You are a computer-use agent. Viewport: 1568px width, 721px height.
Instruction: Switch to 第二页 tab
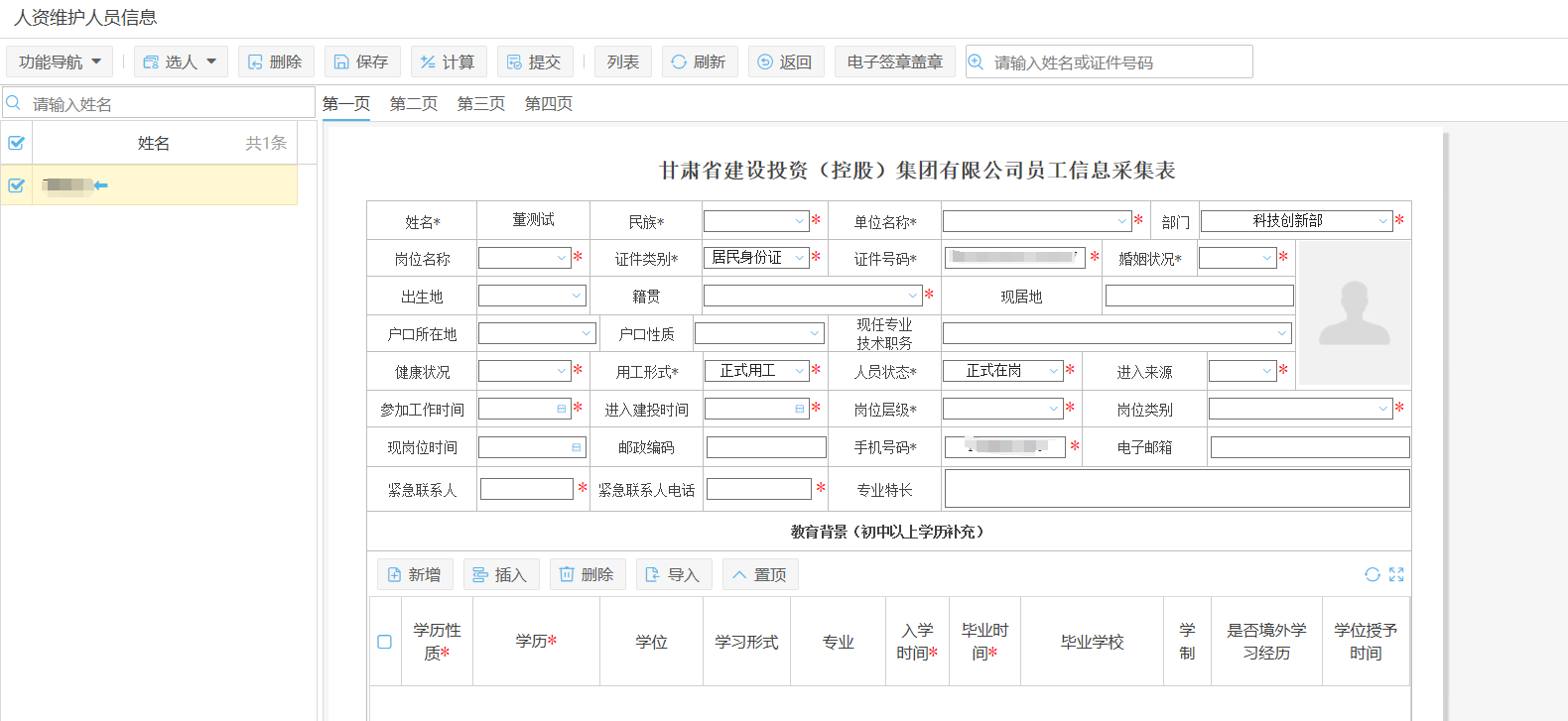pos(414,103)
